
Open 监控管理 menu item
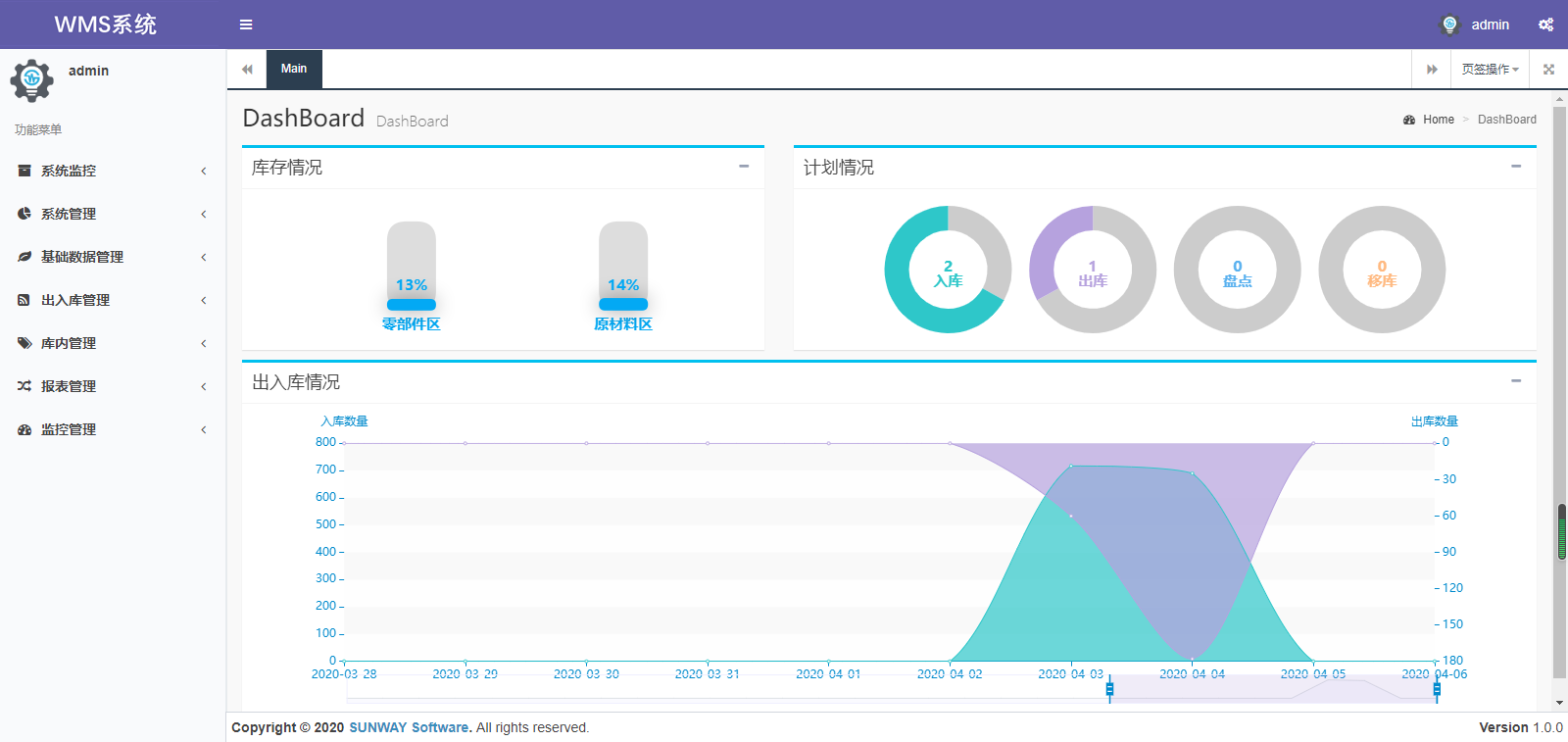point(113,429)
